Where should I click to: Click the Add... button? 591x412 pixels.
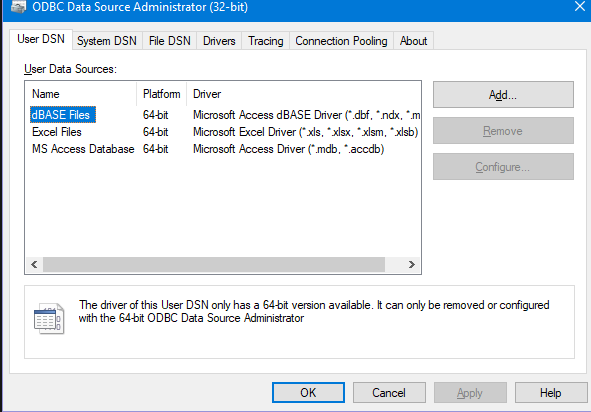(x=503, y=95)
